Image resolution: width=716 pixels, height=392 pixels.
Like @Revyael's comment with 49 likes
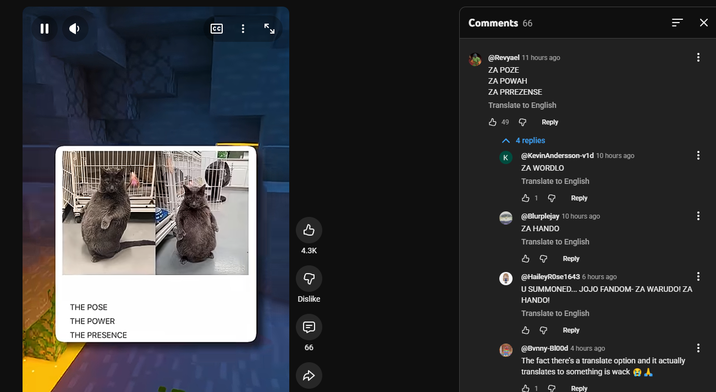(x=492, y=122)
